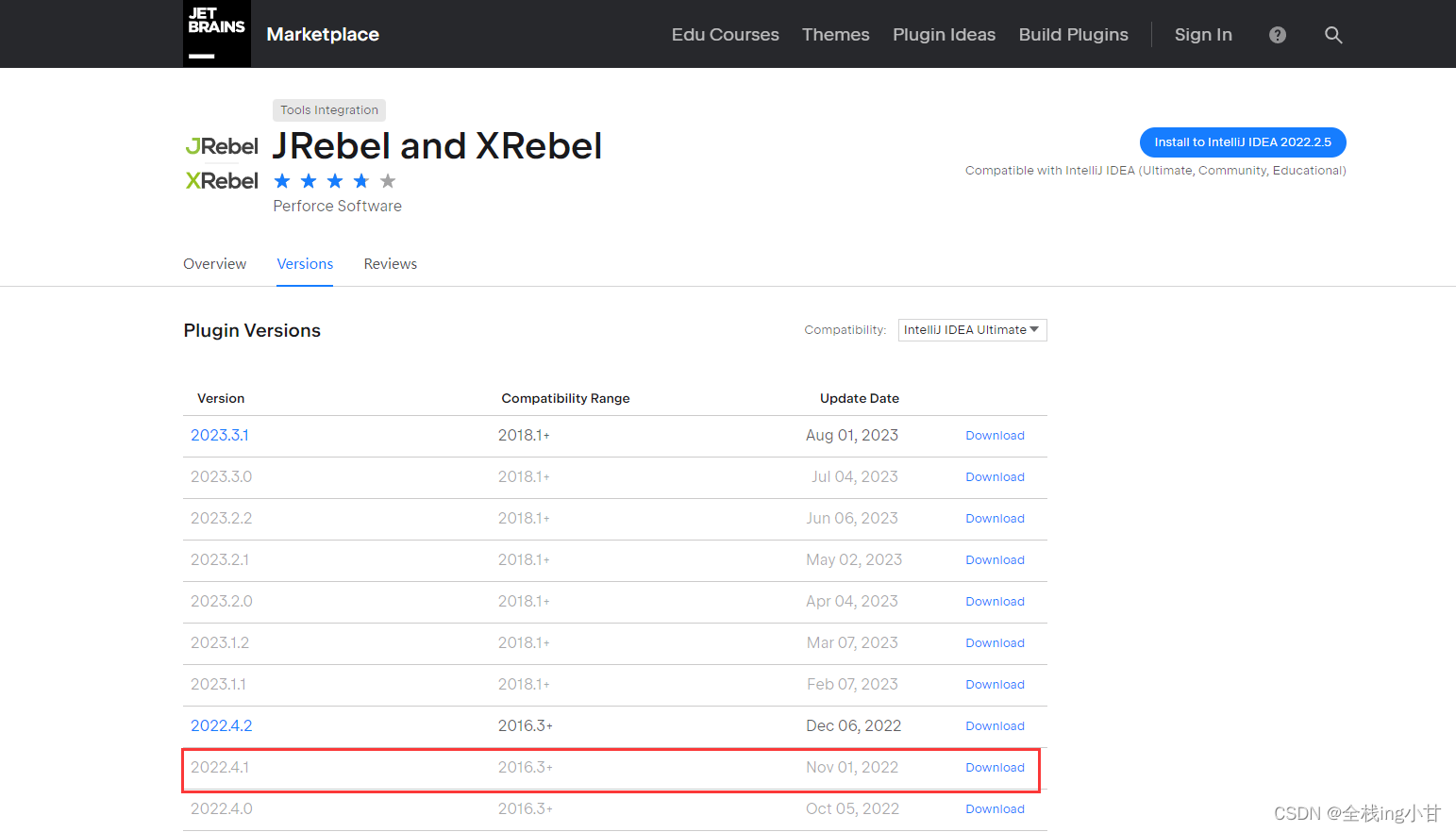Image resolution: width=1456 pixels, height=832 pixels.
Task: Select the Versions tab
Action: point(305,264)
